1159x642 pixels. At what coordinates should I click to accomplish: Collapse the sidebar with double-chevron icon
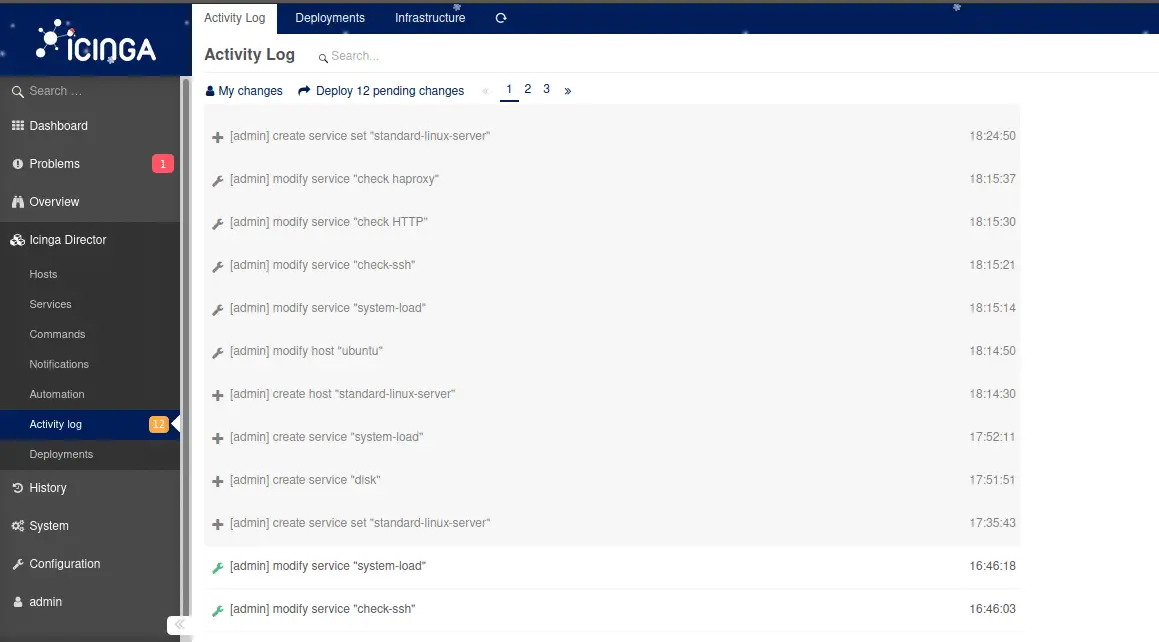179,625
